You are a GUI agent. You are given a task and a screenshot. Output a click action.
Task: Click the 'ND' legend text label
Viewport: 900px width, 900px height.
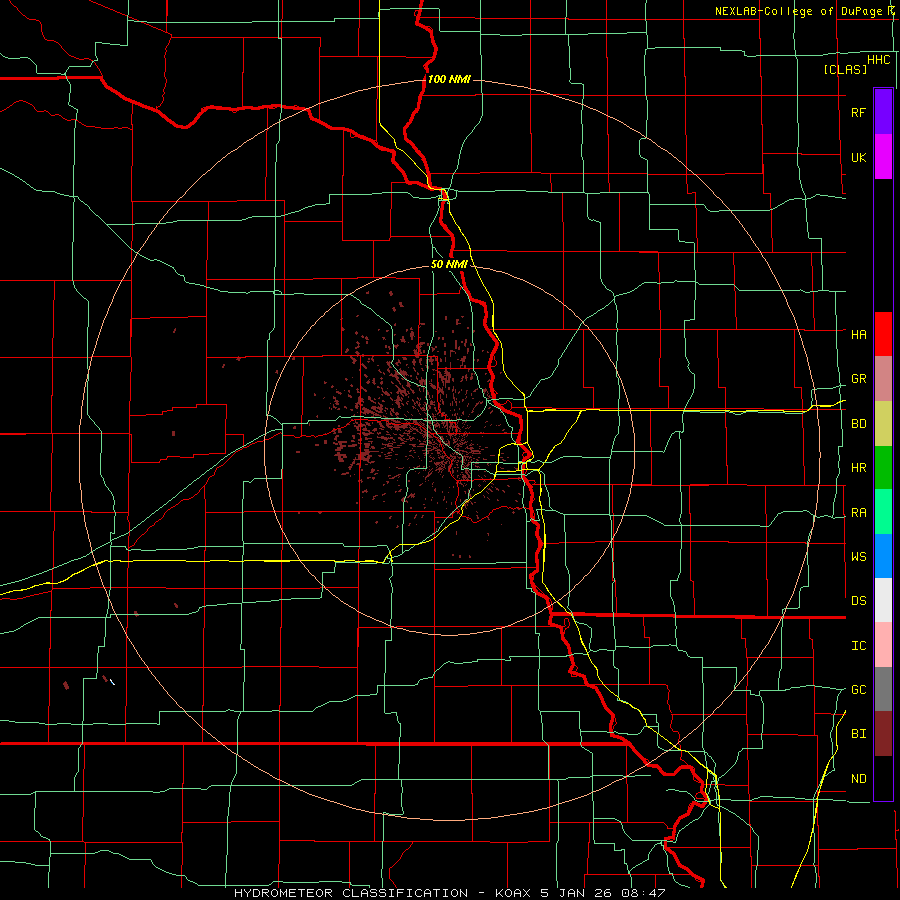click(859, 779)
